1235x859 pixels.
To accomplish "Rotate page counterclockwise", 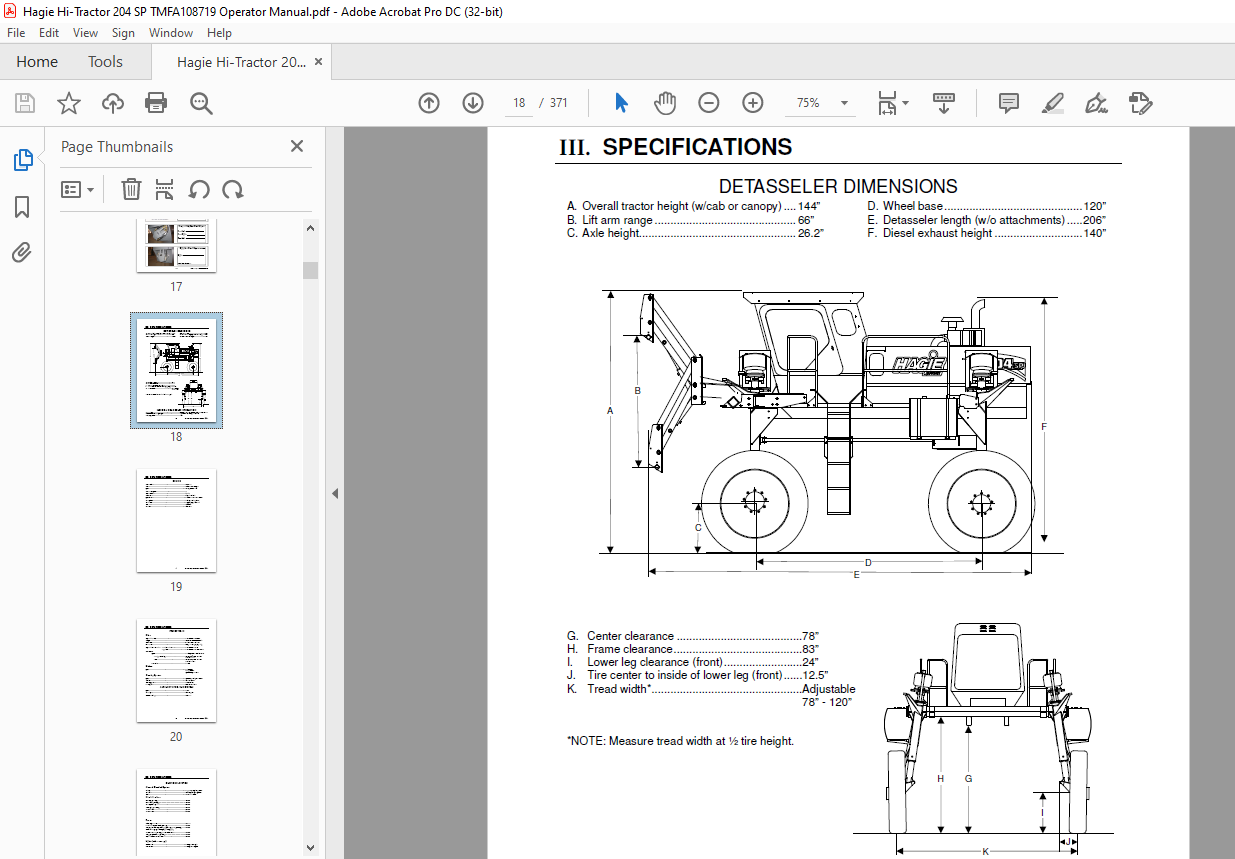I will (199, 189).
